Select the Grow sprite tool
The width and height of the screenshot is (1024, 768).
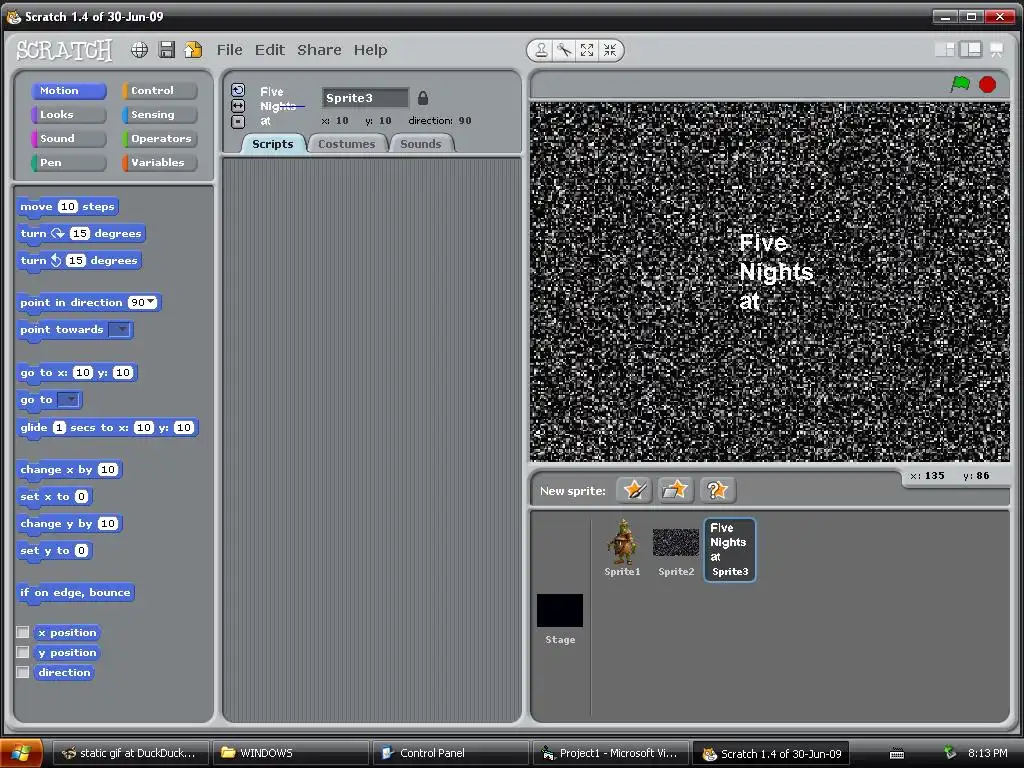[587, 50]
